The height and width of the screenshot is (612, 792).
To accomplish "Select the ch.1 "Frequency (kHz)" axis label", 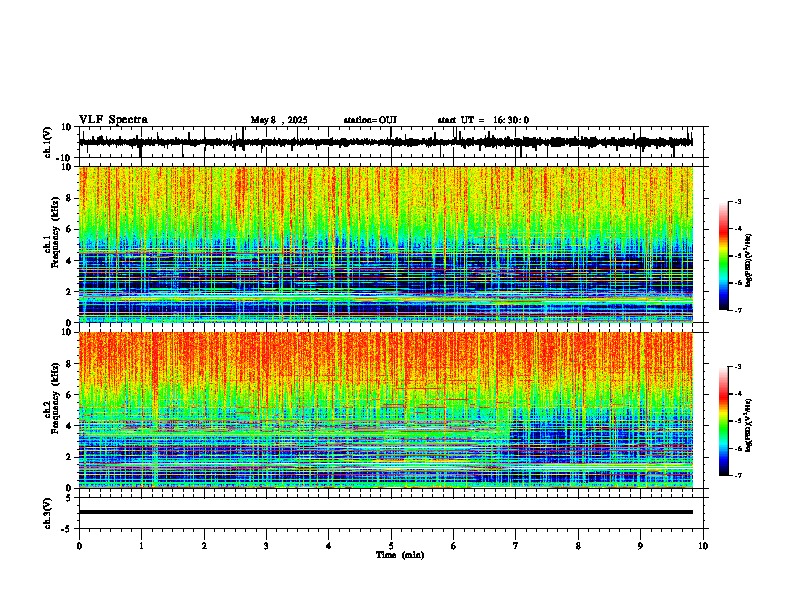I will (x=55, y=232).
